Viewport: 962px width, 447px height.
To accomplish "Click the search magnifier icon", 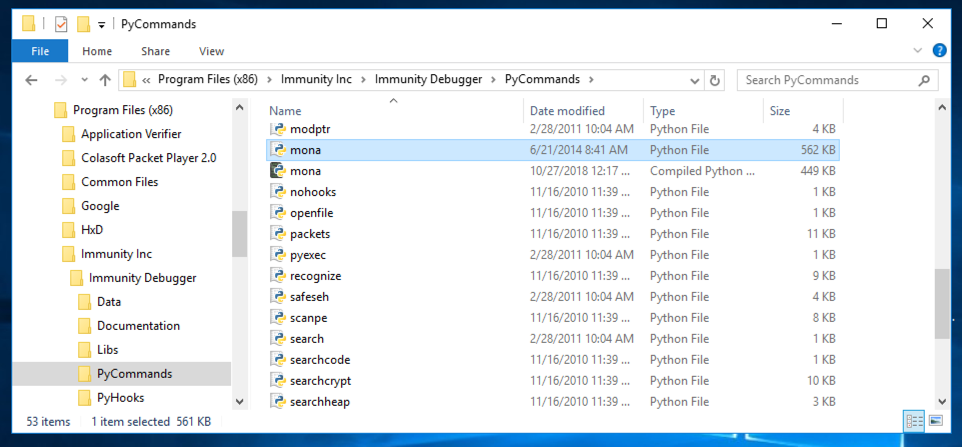I will (x=925, y=80).
